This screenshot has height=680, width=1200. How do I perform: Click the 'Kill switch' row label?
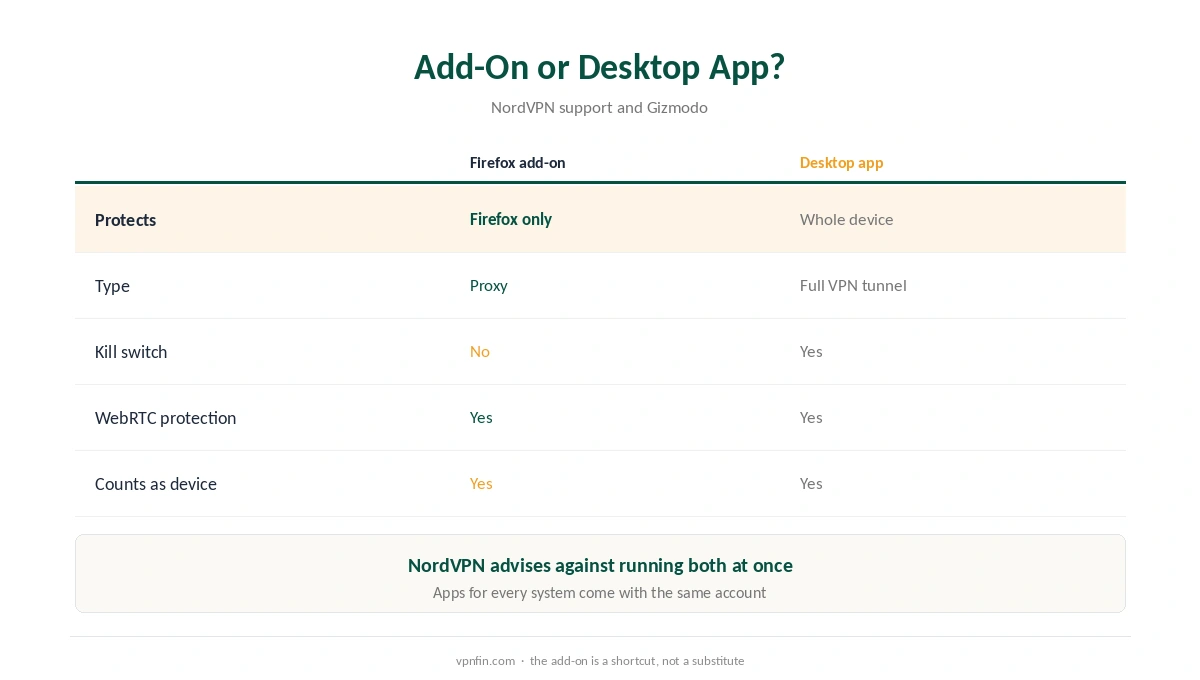[131, 352]
